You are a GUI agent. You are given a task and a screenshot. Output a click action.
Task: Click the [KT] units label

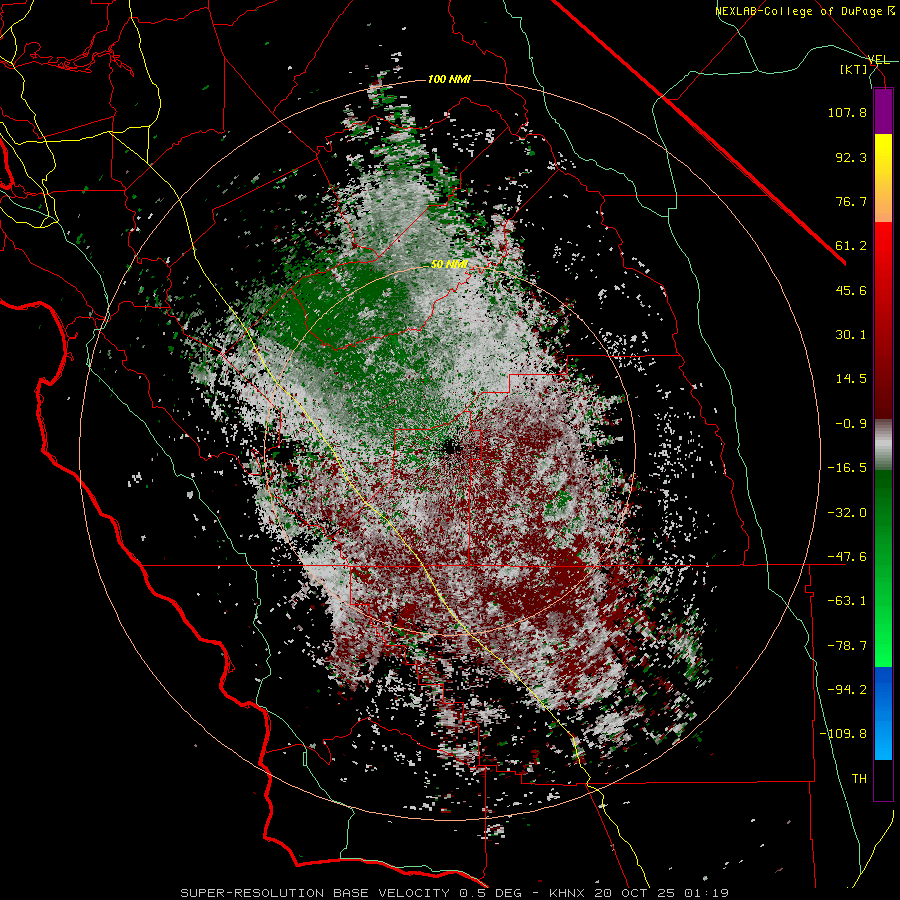[x=854, y=70]
